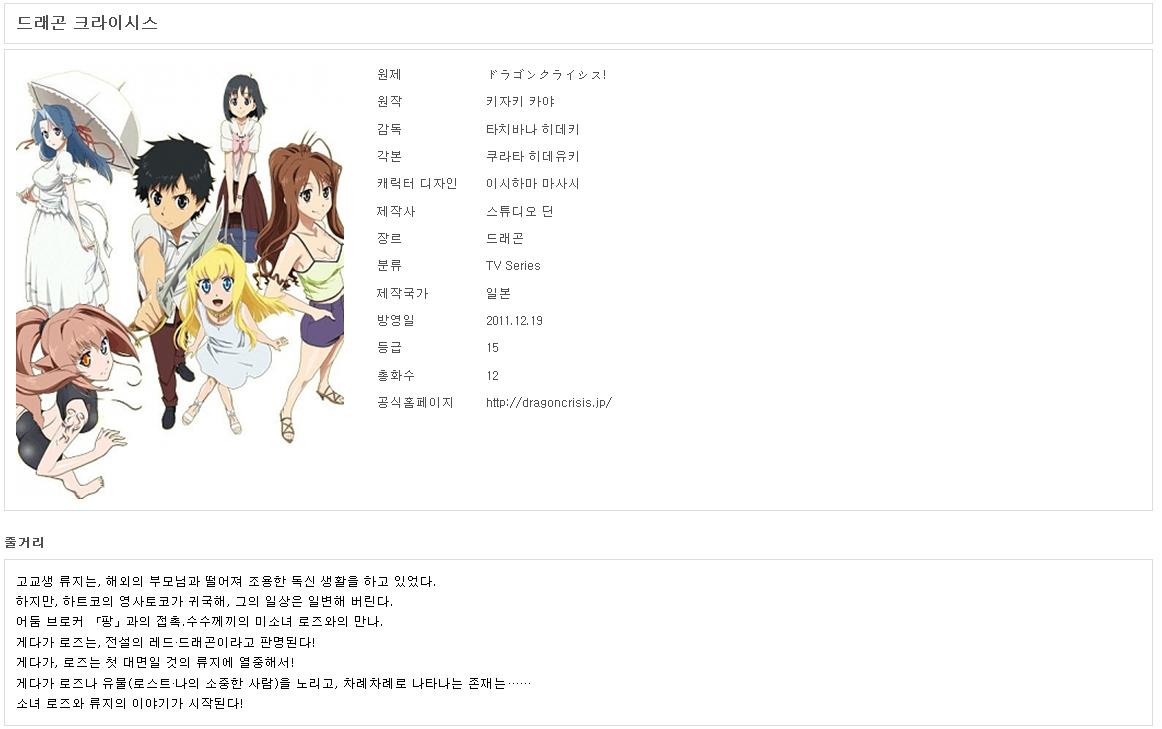Click the last synopsis line about 로즈와 류지

(130, 703)
